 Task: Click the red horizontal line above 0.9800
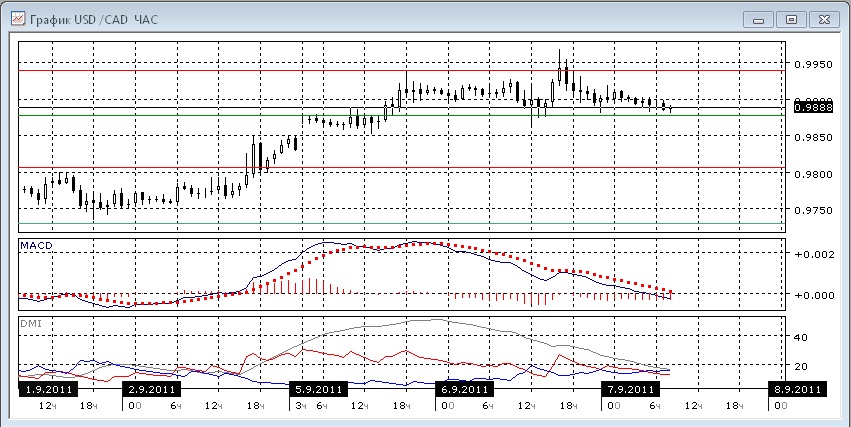[x=402, y=168]
